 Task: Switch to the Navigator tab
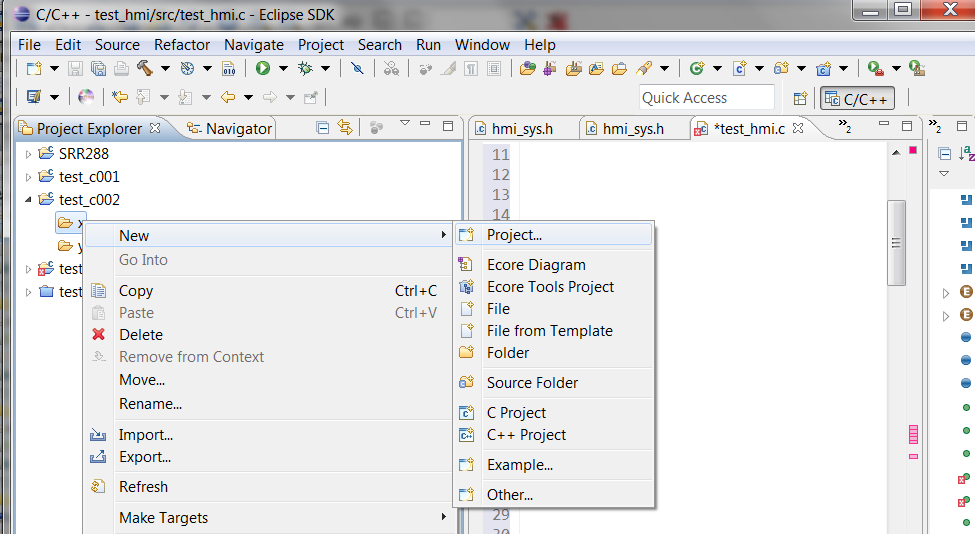(x=230, y=129)
